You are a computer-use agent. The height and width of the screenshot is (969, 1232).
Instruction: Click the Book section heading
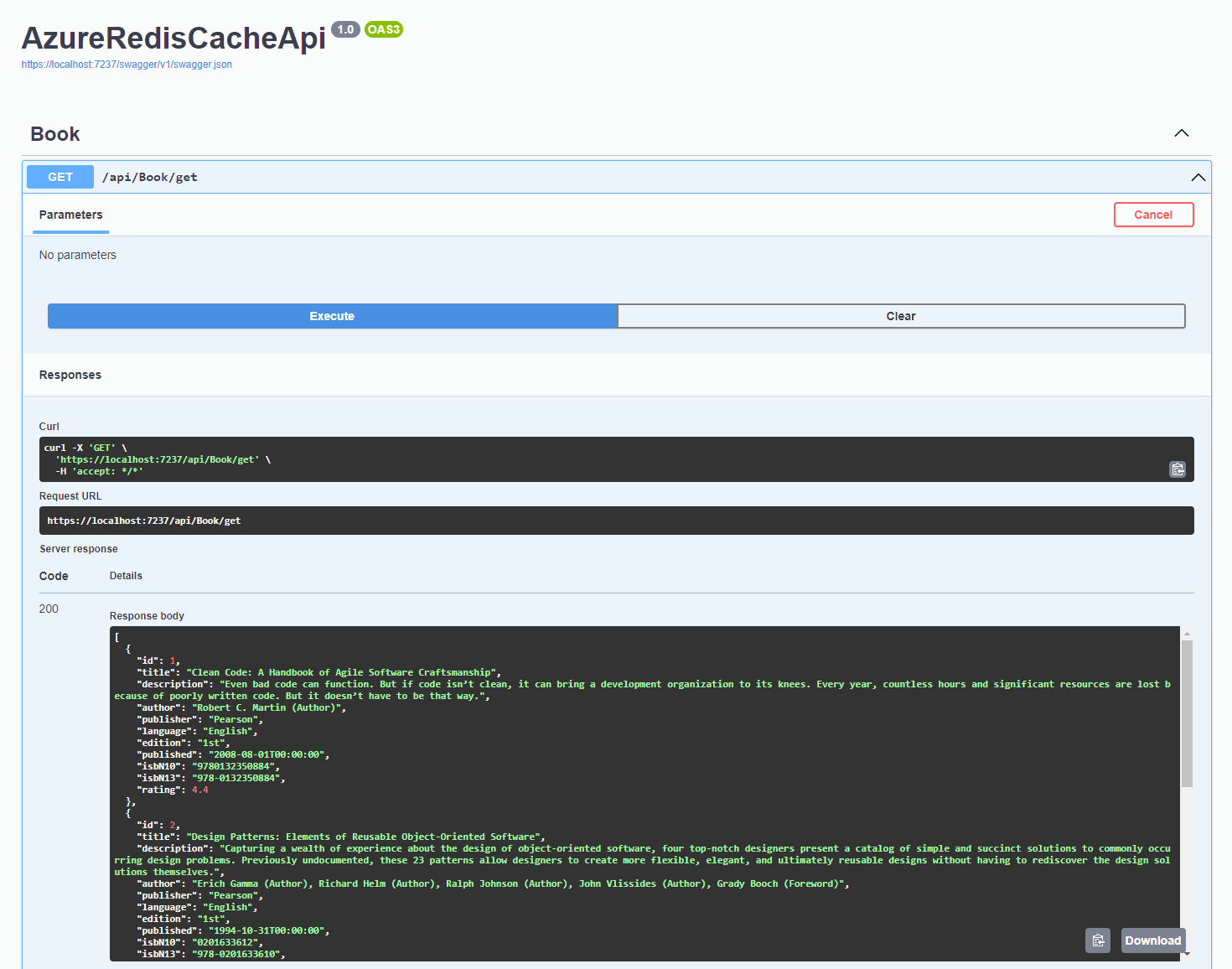pos(55,134)
